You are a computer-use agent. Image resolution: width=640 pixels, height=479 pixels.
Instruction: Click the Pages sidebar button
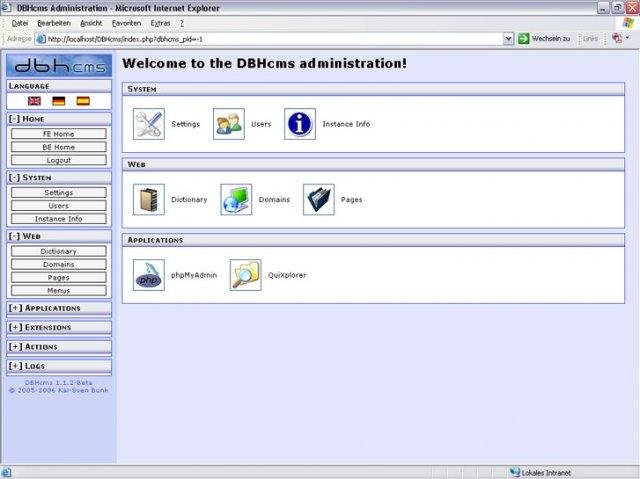click(x=59, y=277)
